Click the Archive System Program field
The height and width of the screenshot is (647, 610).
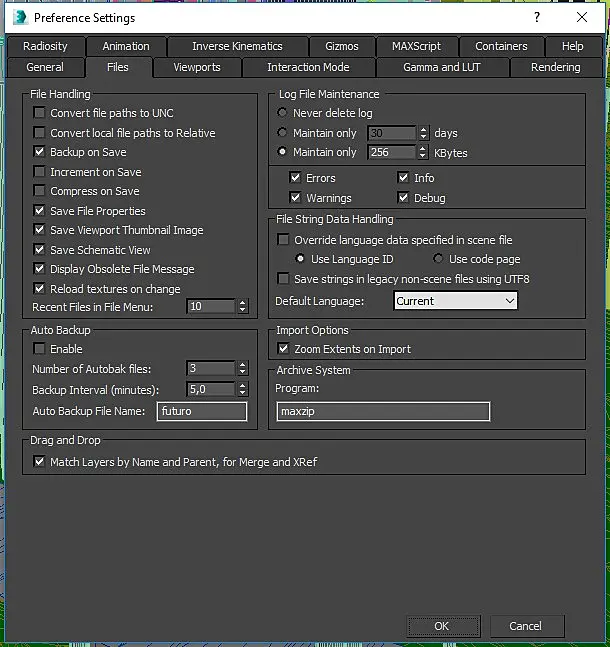[383, 411]
